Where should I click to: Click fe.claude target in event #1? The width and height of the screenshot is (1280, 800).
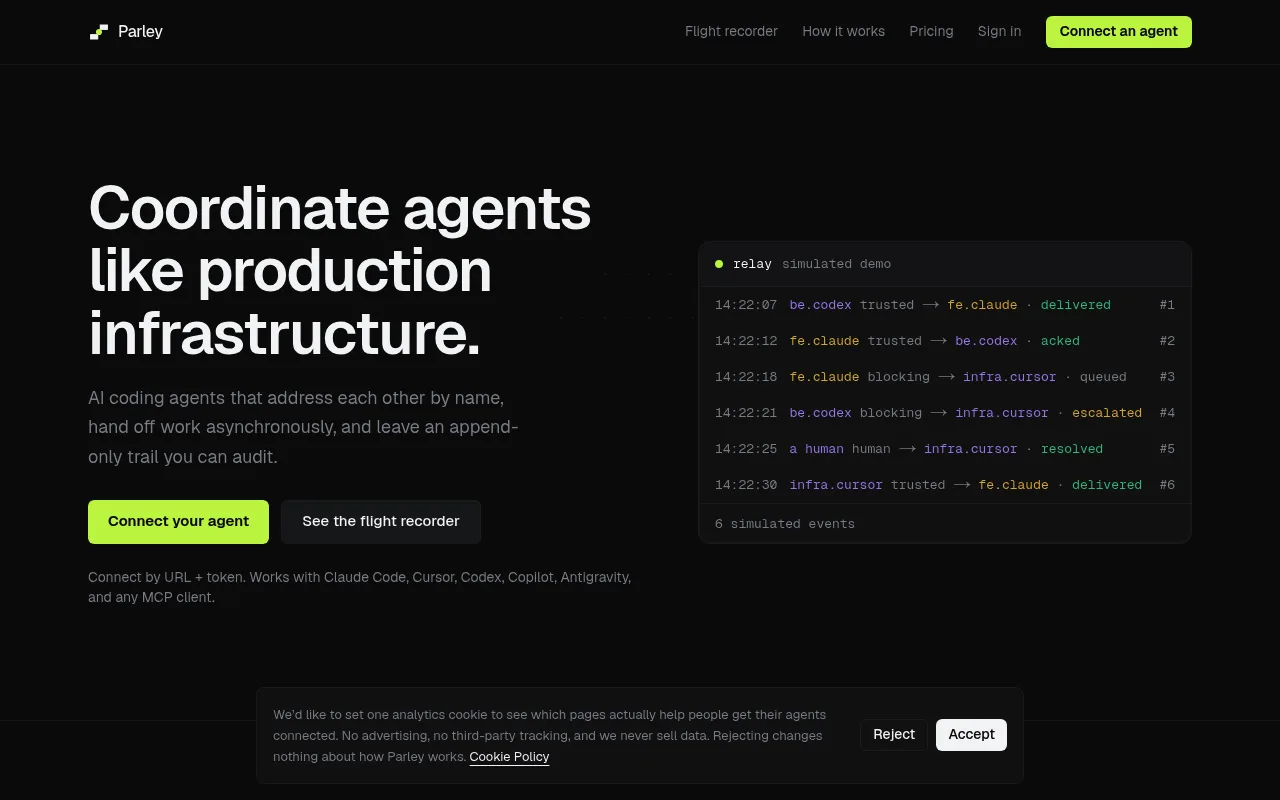pos(982,305)
